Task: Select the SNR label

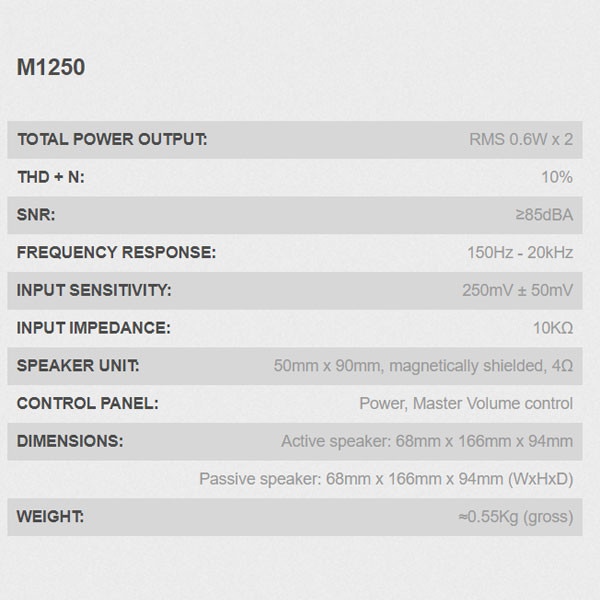Action: point(36,215)
